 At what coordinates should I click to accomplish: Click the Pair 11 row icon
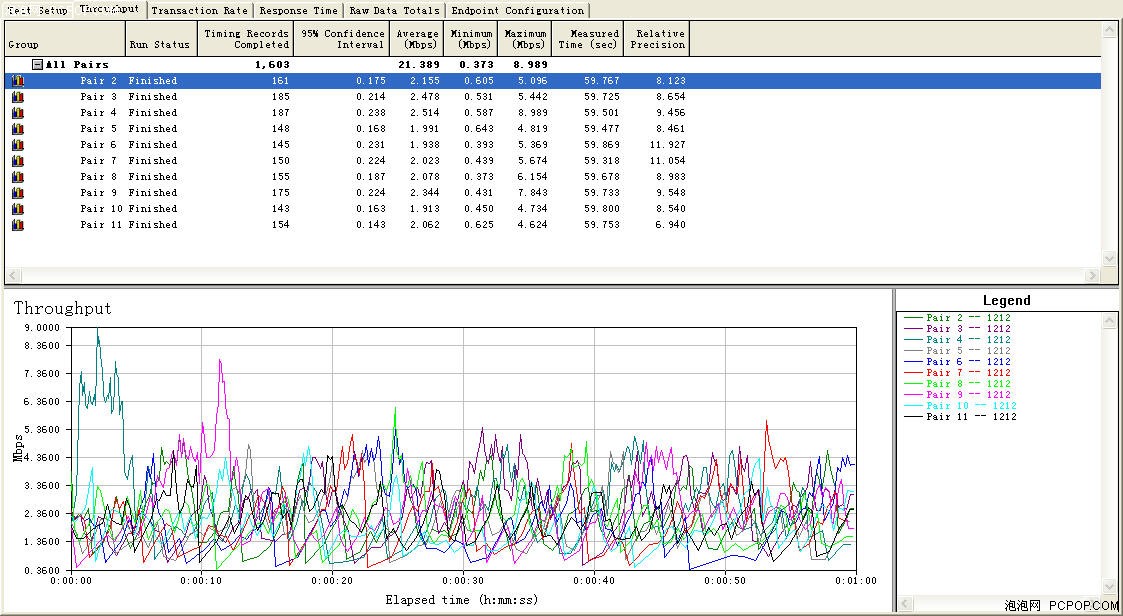pos(18,224)
